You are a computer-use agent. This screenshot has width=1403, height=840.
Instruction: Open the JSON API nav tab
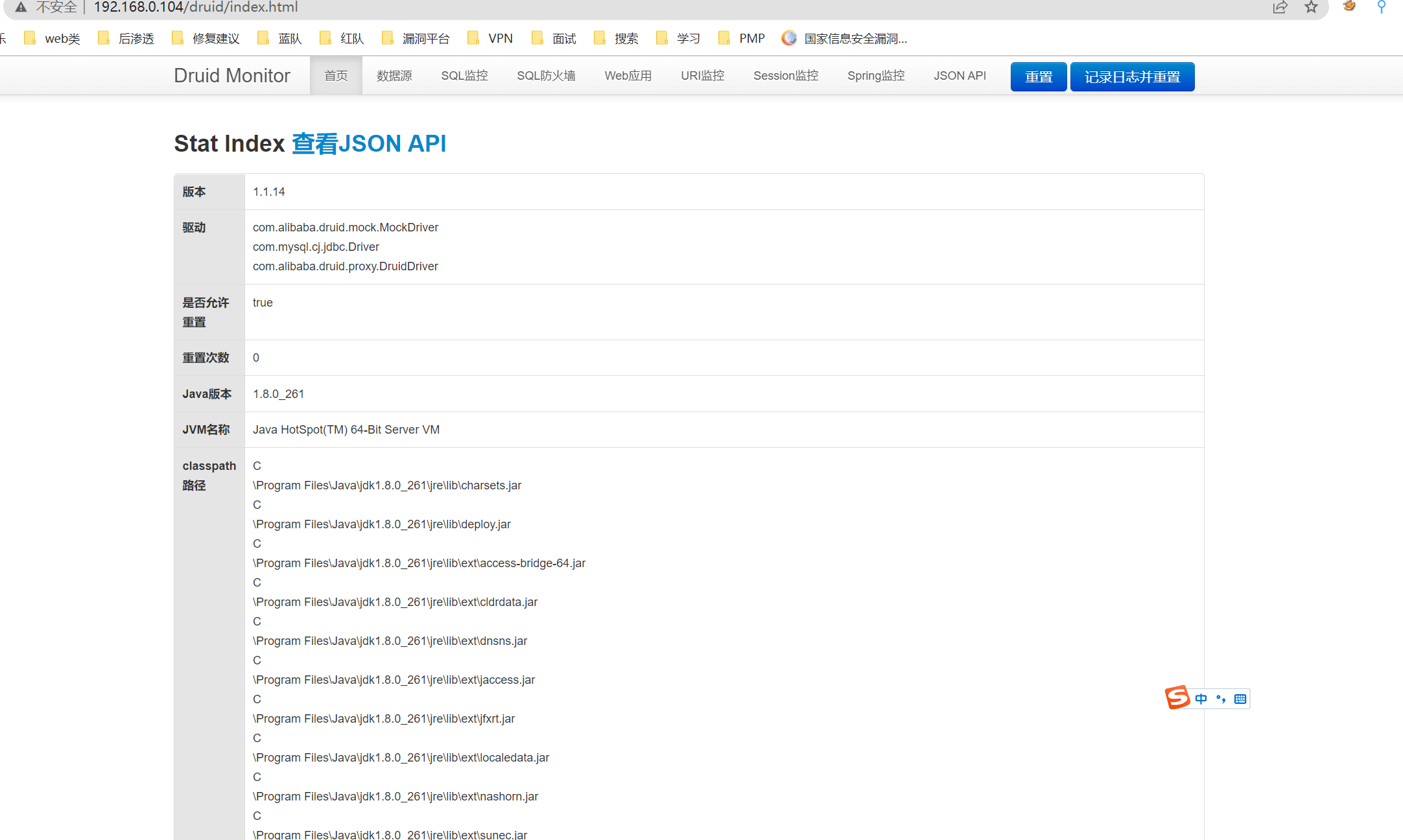[x=960, y=76]
